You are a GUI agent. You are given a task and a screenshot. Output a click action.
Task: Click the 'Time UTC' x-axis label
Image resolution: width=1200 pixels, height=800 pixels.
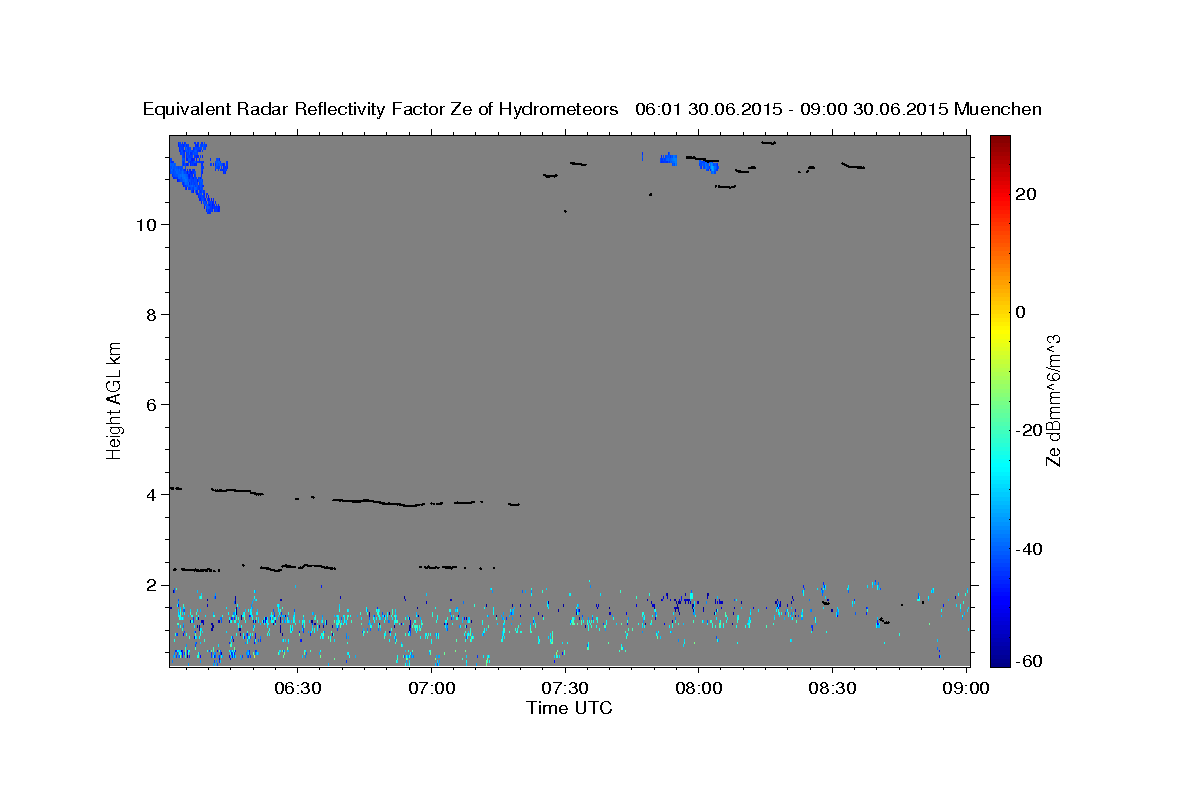click(x=569, y=708)
